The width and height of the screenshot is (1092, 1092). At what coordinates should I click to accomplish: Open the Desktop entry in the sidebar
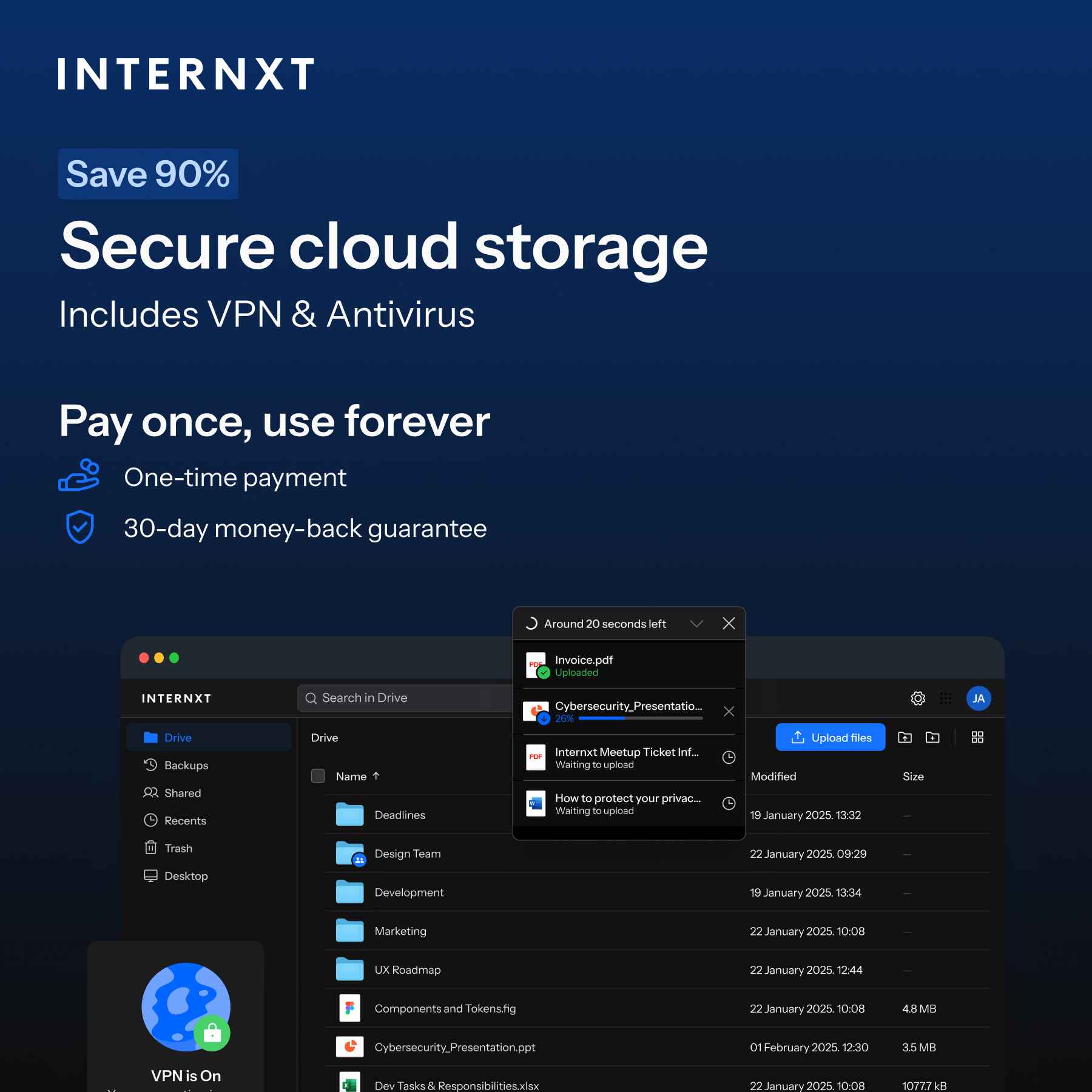click(186, 875)
